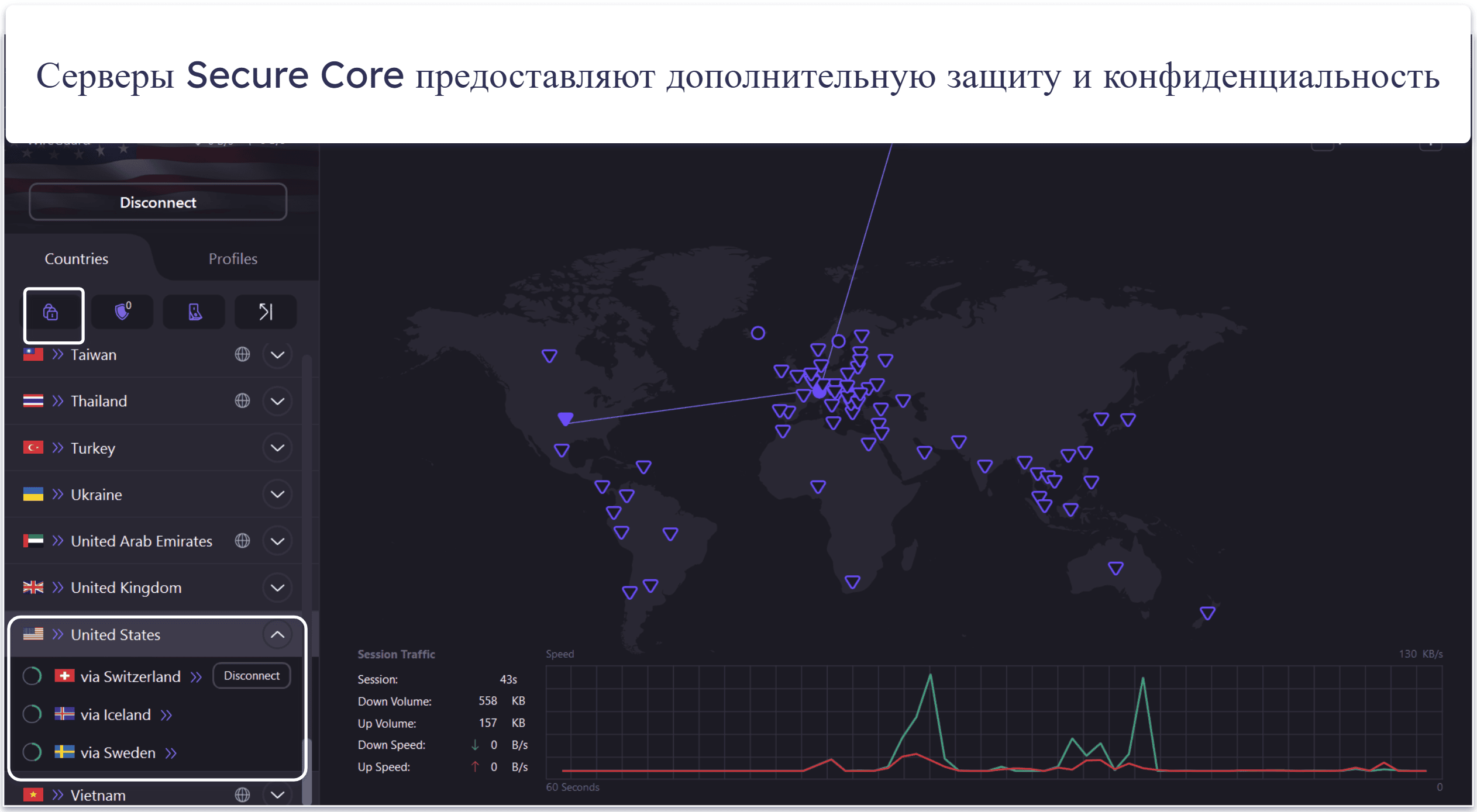Click the double chevron next to via Sweden
This screenshot has height=812, width=1477.
coord(171,753)
